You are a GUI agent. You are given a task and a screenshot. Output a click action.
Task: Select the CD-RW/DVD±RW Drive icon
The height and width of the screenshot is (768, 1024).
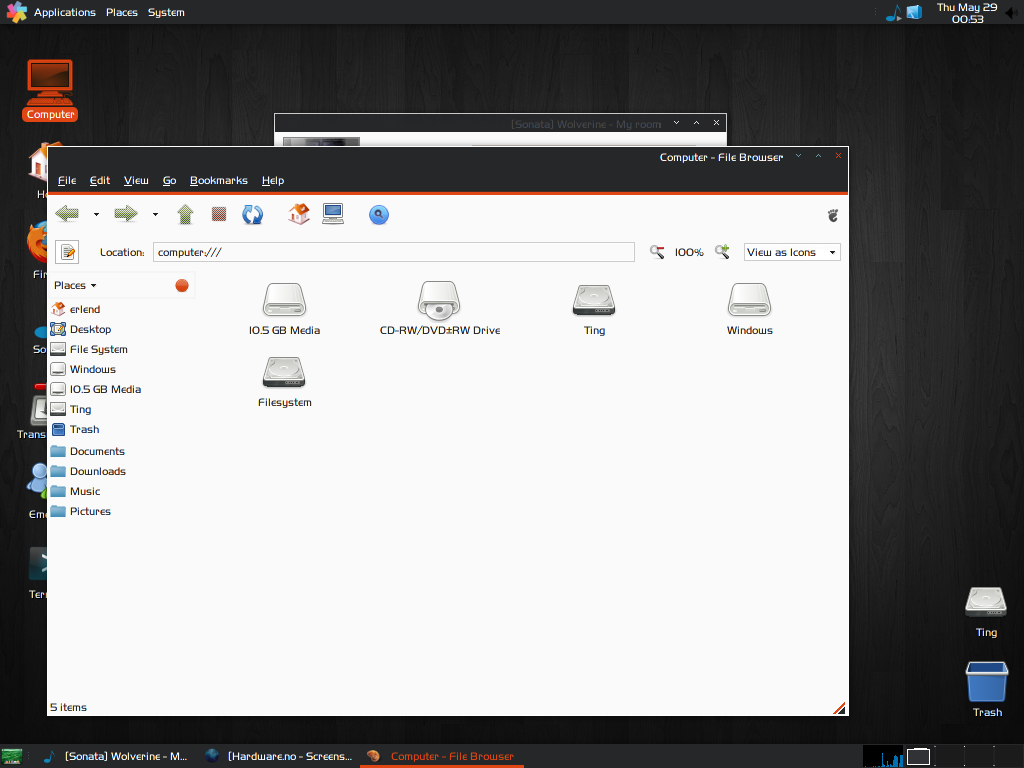tap(440, 300)
